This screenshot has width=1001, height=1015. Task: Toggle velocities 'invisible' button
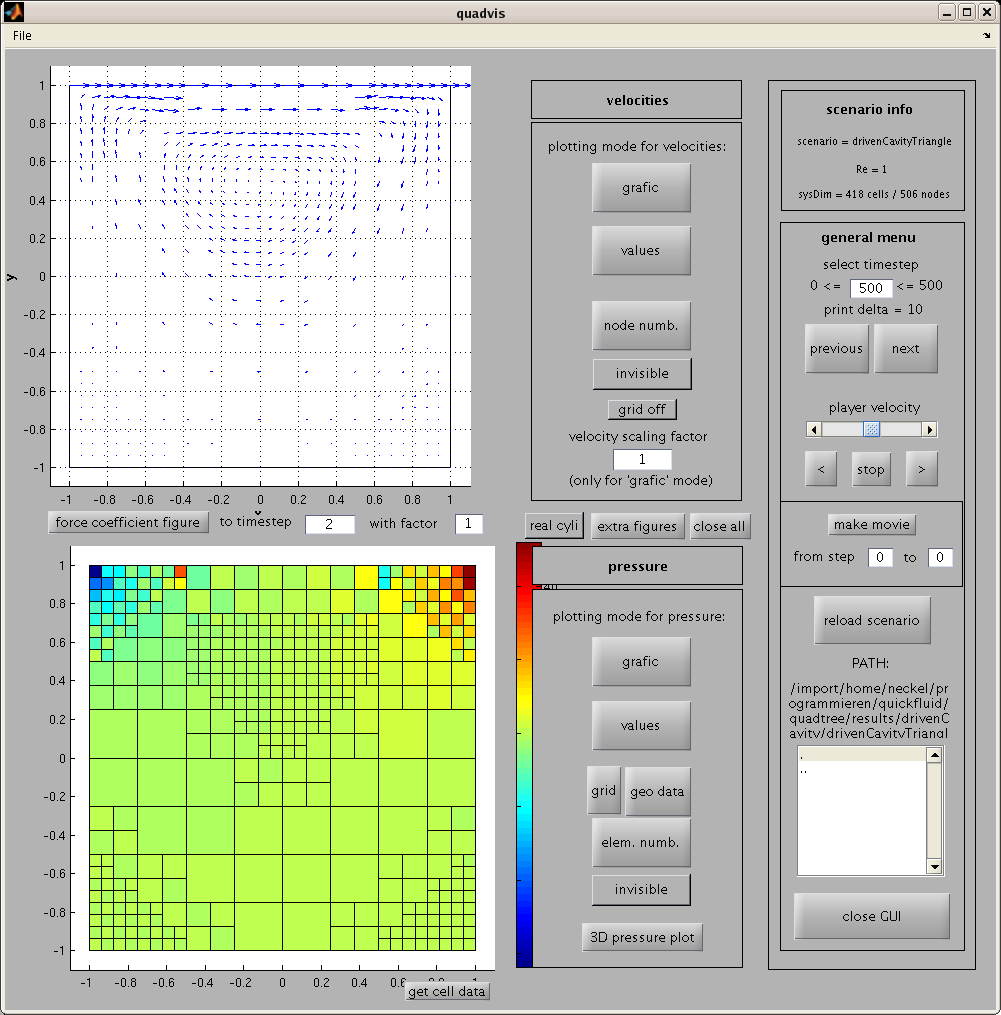pos(642,374)
